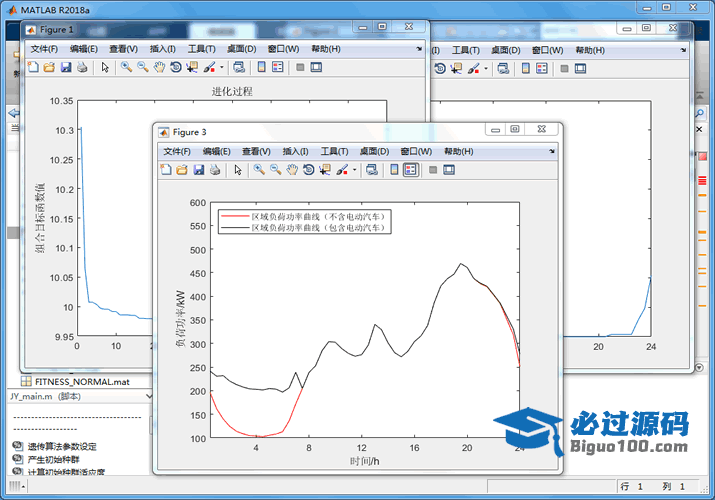Image resolution: width=715 pixels, height=500 pixels.
Task: Click New Figure icon in Figure 3 toolbar
Action: (166, 170)
